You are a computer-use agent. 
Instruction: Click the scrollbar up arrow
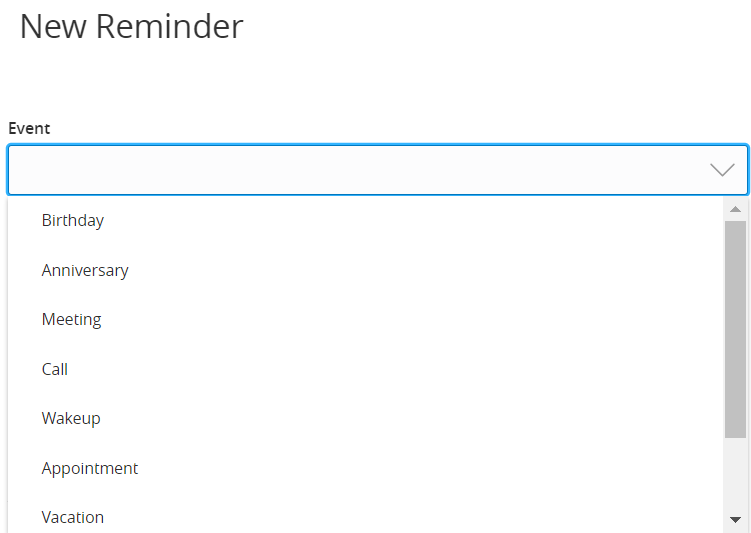click(735, 209)
